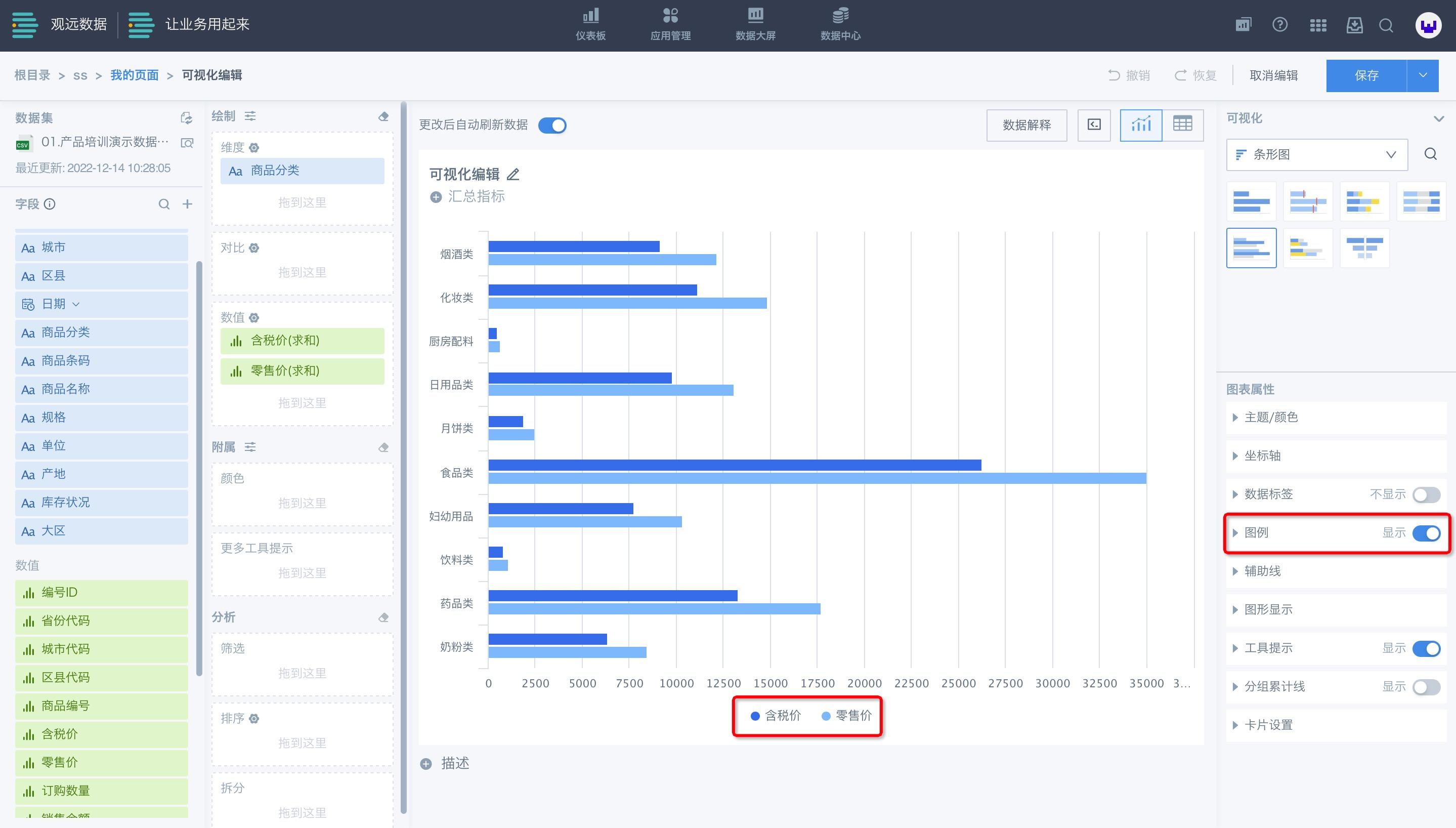1456x828 pixels.
Task: Turn off the 工具提示 display switch
Action: pos(1427,649)
